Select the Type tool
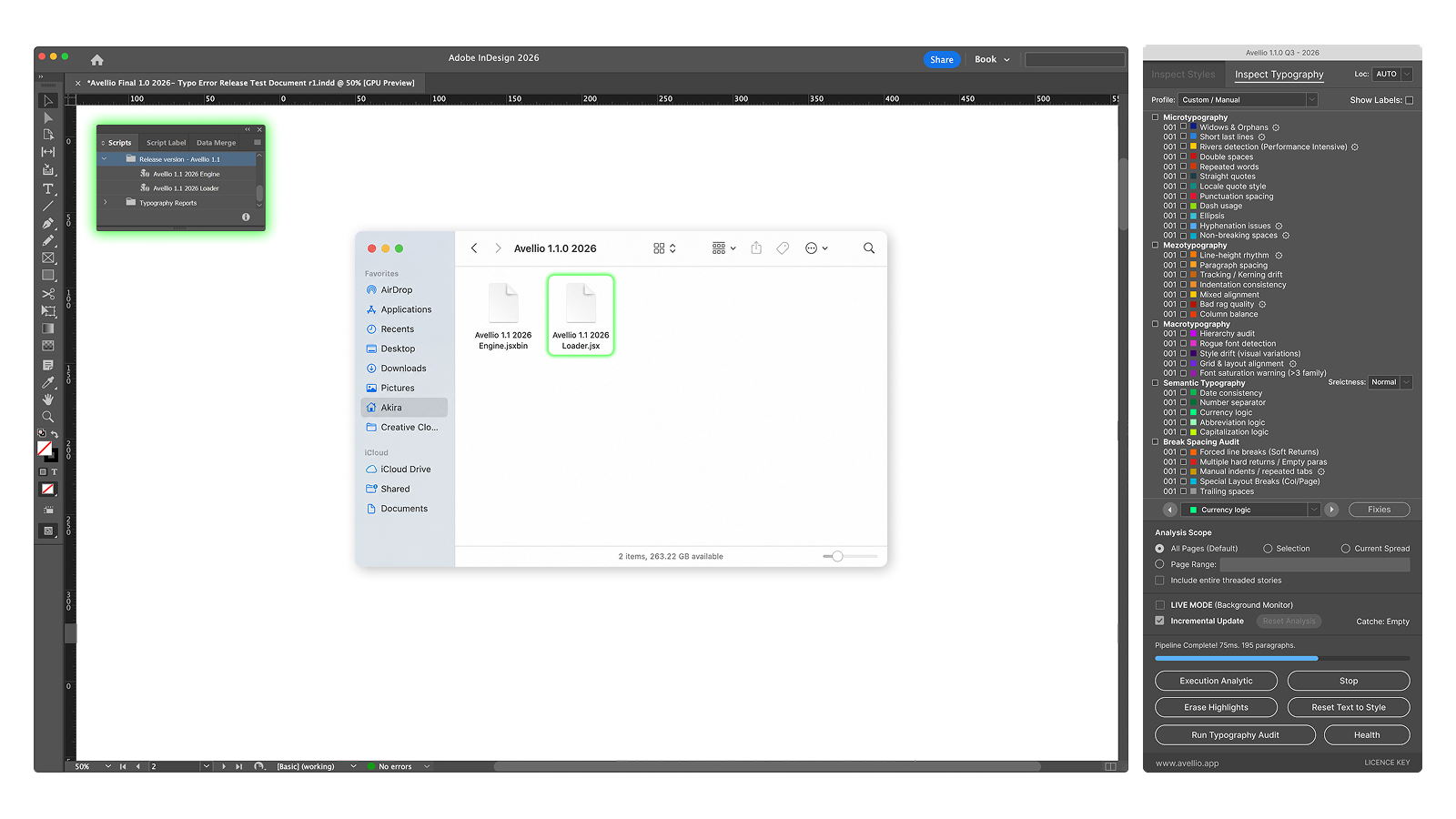Image resolution: width=1456 pixels, height=819 pixels. click(x=48, y=188)
